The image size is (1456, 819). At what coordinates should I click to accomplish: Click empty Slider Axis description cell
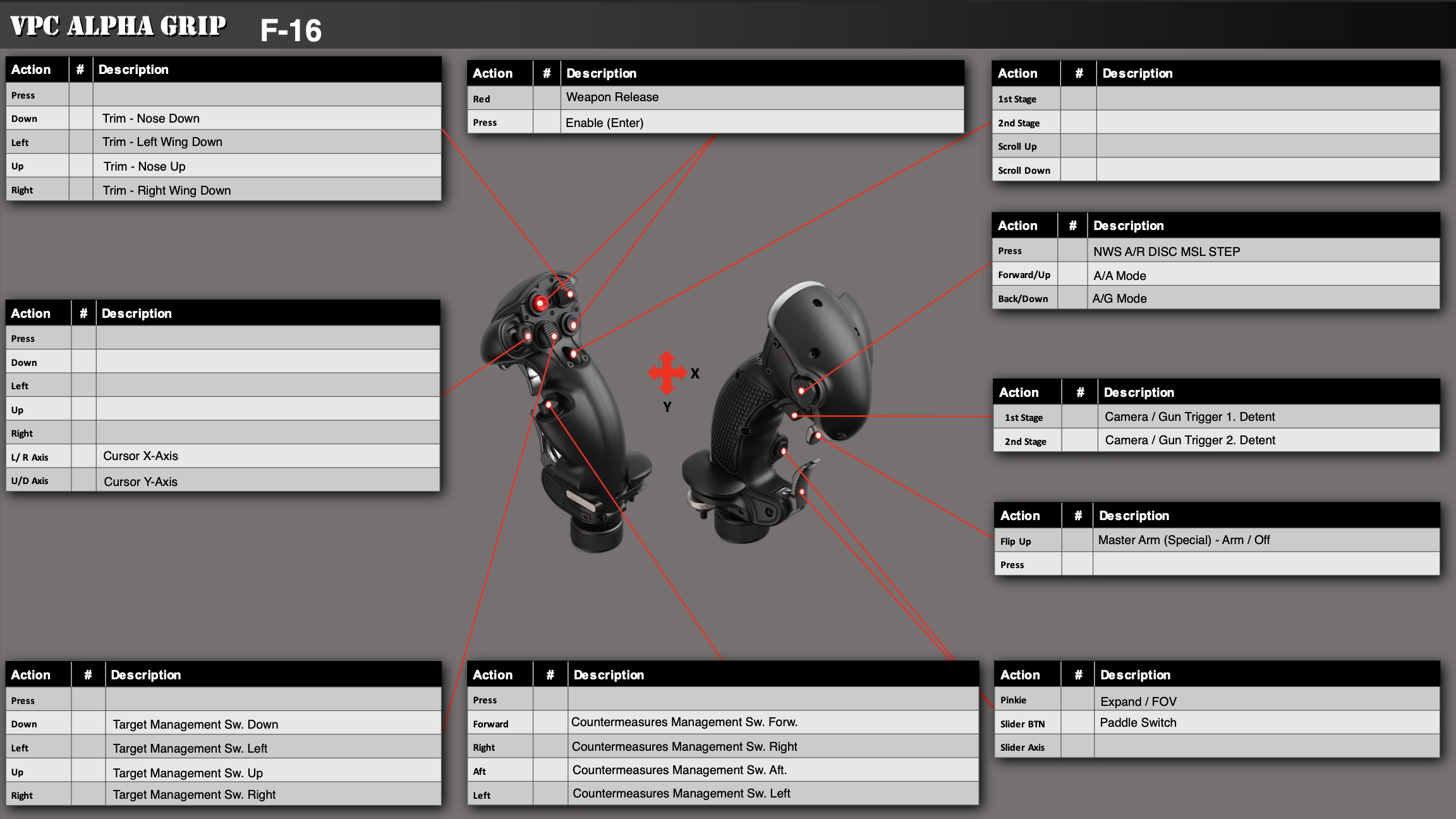1266,747
